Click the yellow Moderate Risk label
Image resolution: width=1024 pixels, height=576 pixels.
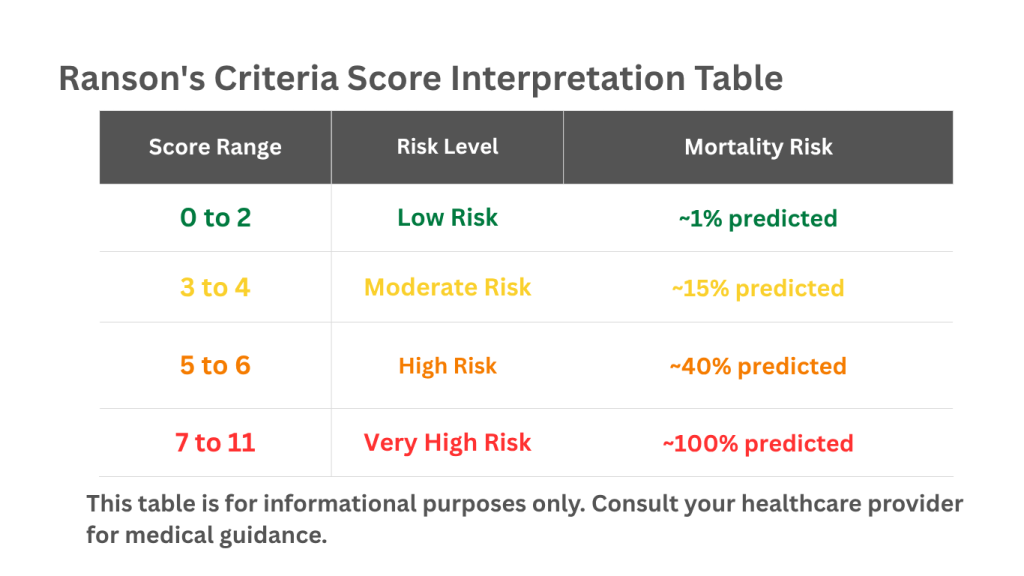pyautogui.click(x=447, y=287)
